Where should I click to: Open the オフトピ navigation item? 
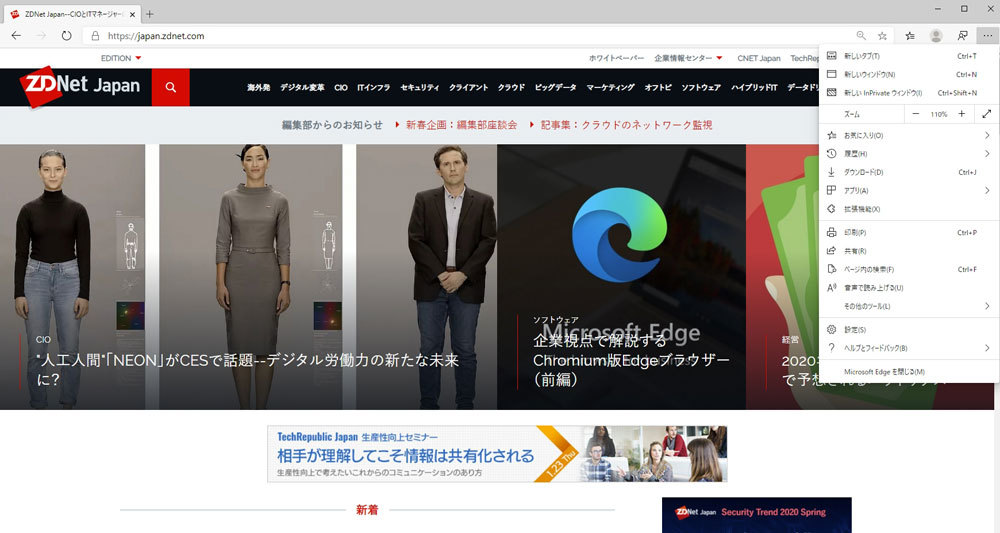(658, 87)
